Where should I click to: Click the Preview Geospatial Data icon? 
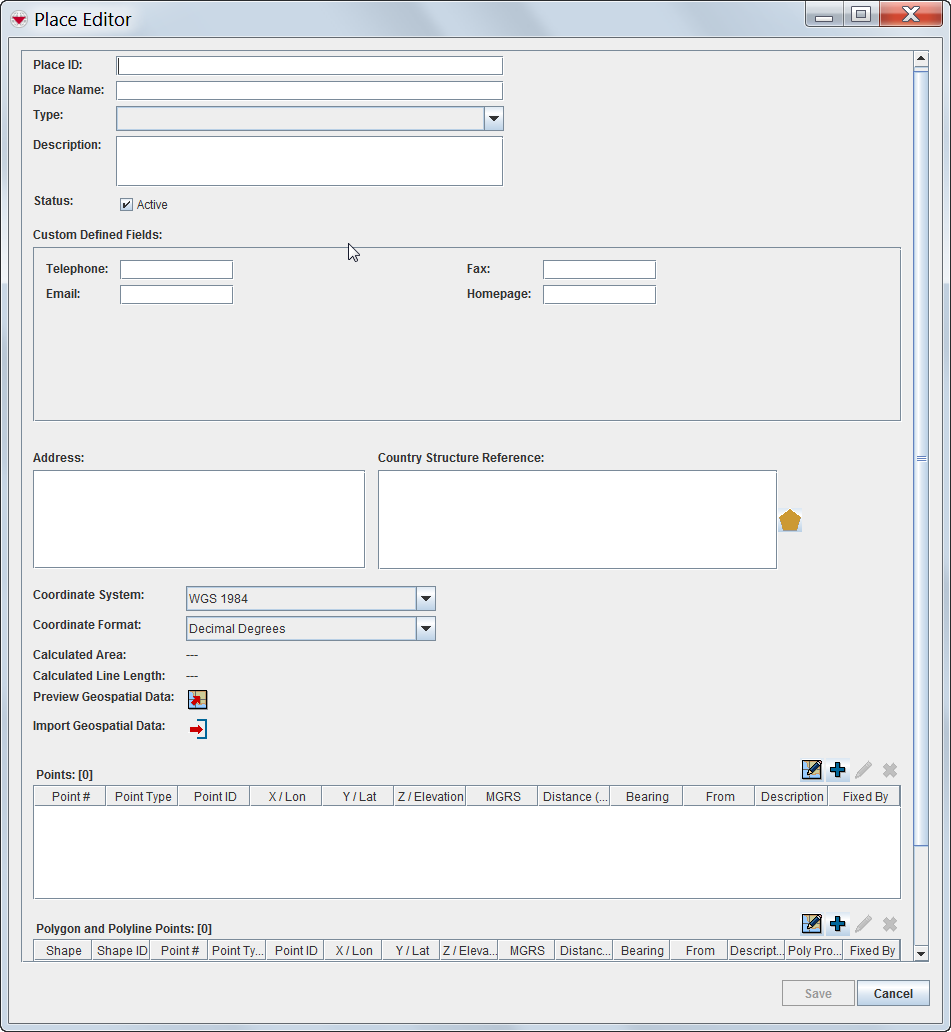[x=198, y=699]
